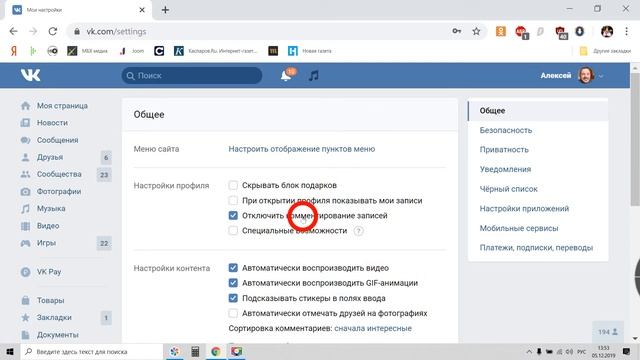Viewport: 640px width, 360px height.
Task: Enable 'Специальные возможности' checkbox
Action: pyautogui.click(x=233, y=231)
